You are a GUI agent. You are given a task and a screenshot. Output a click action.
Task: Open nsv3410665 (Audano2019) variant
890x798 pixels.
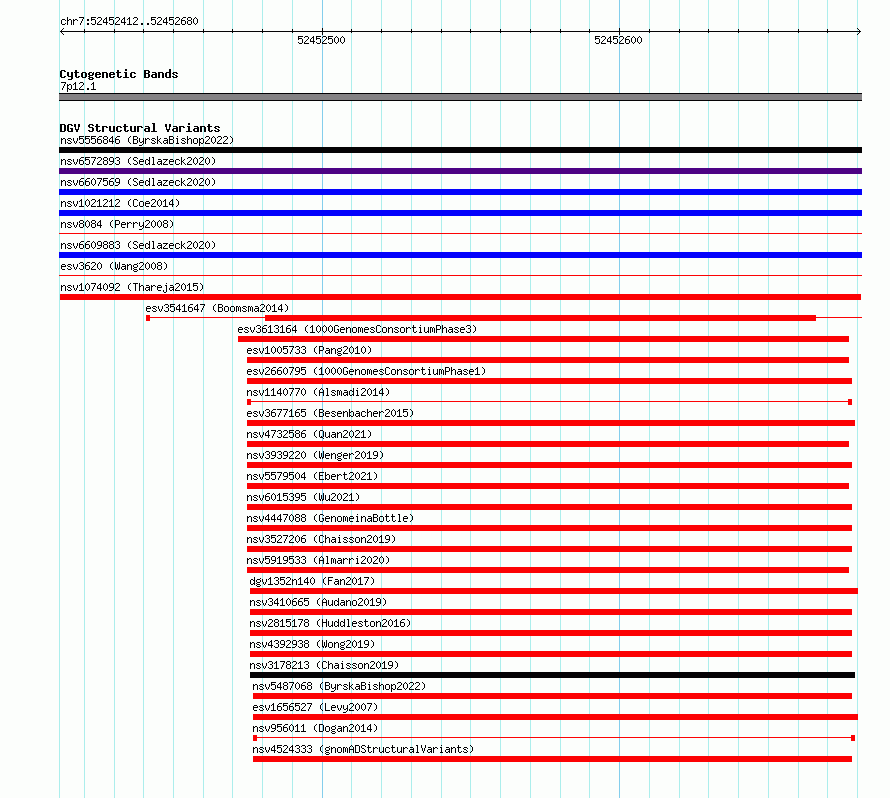[318, 602]
